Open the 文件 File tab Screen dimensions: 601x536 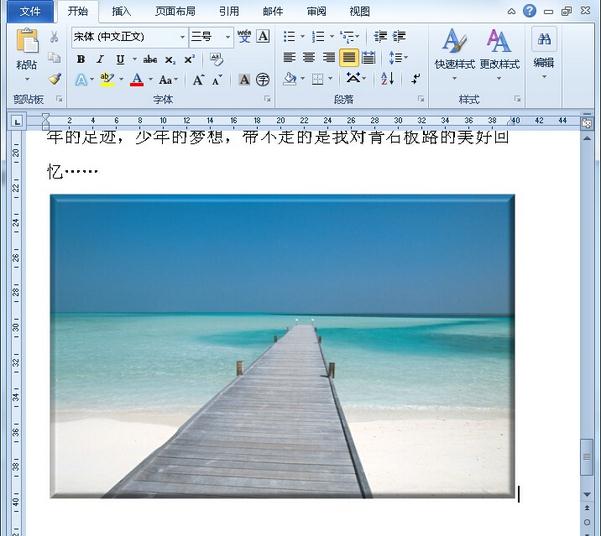pos(30,11)
